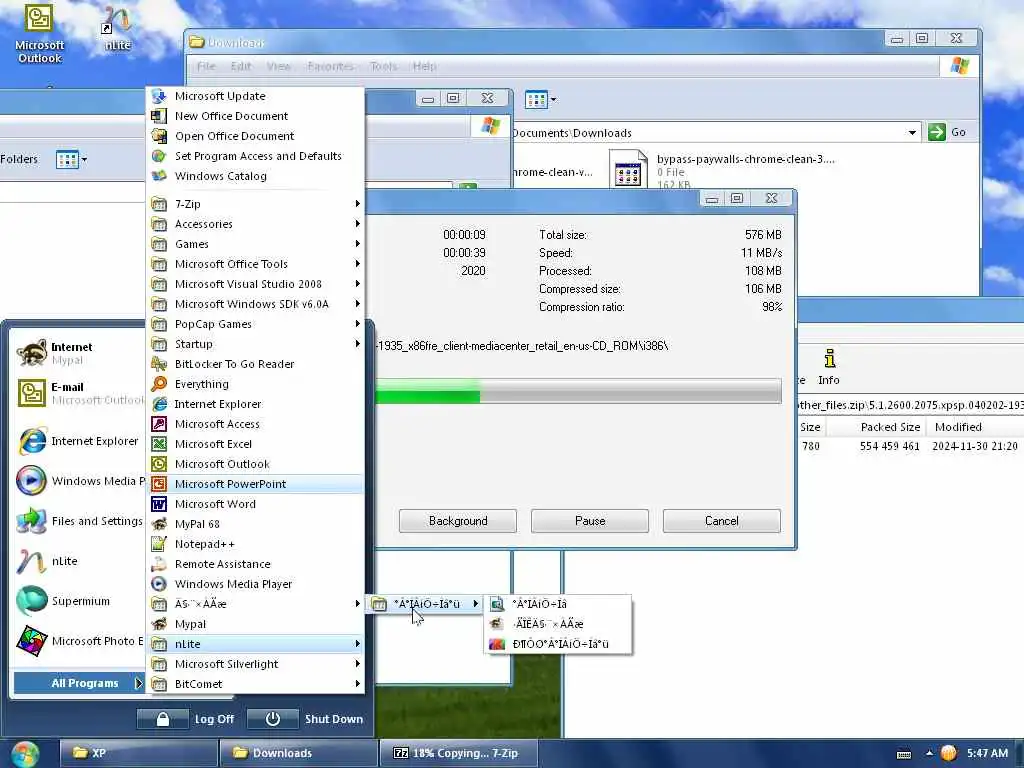Screen dimensions: 1024x768
Task: Open Edit menu in Downloads window
Action: coord(241,66)
